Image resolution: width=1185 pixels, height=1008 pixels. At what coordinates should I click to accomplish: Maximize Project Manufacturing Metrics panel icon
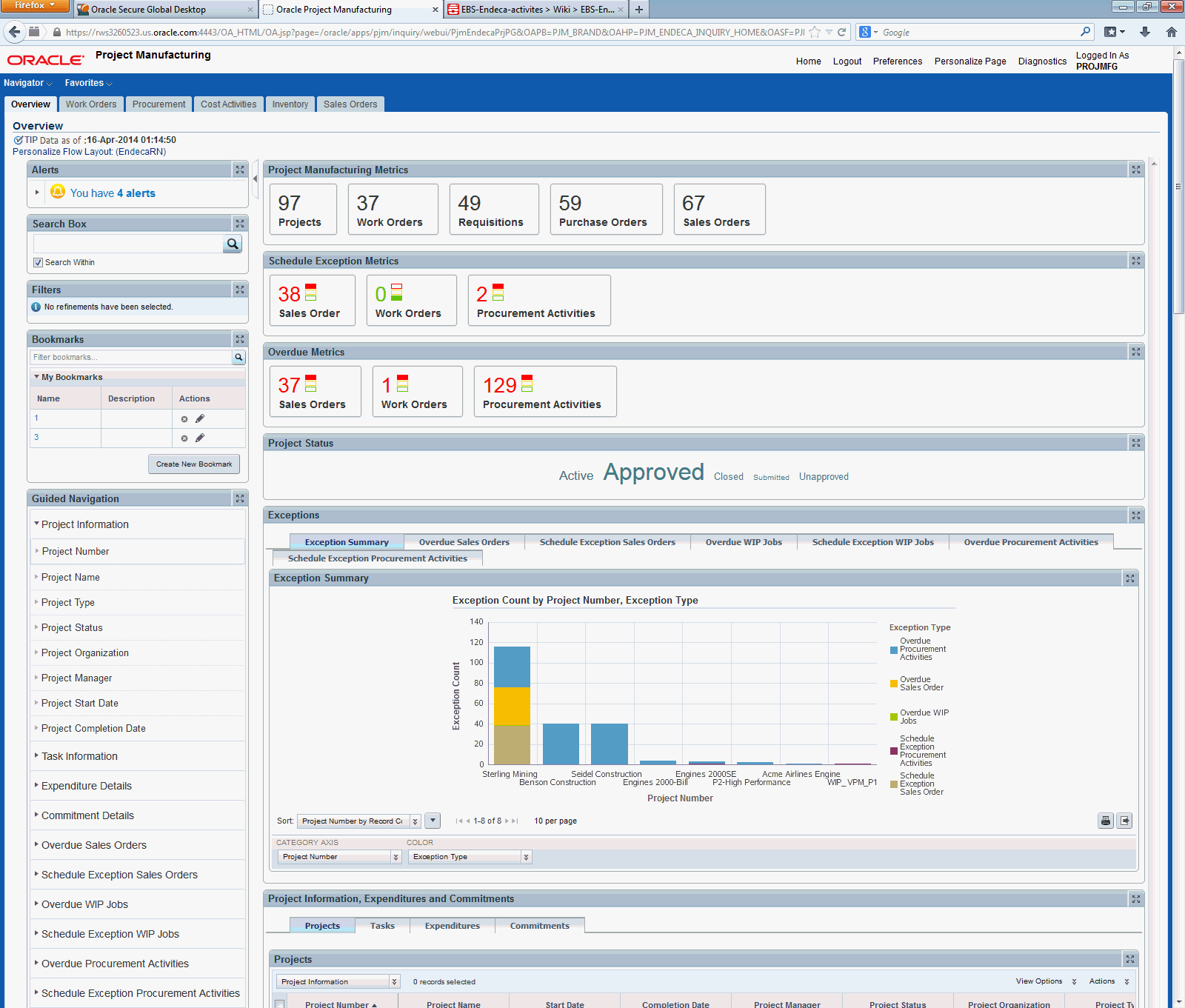pos(1136,170)
